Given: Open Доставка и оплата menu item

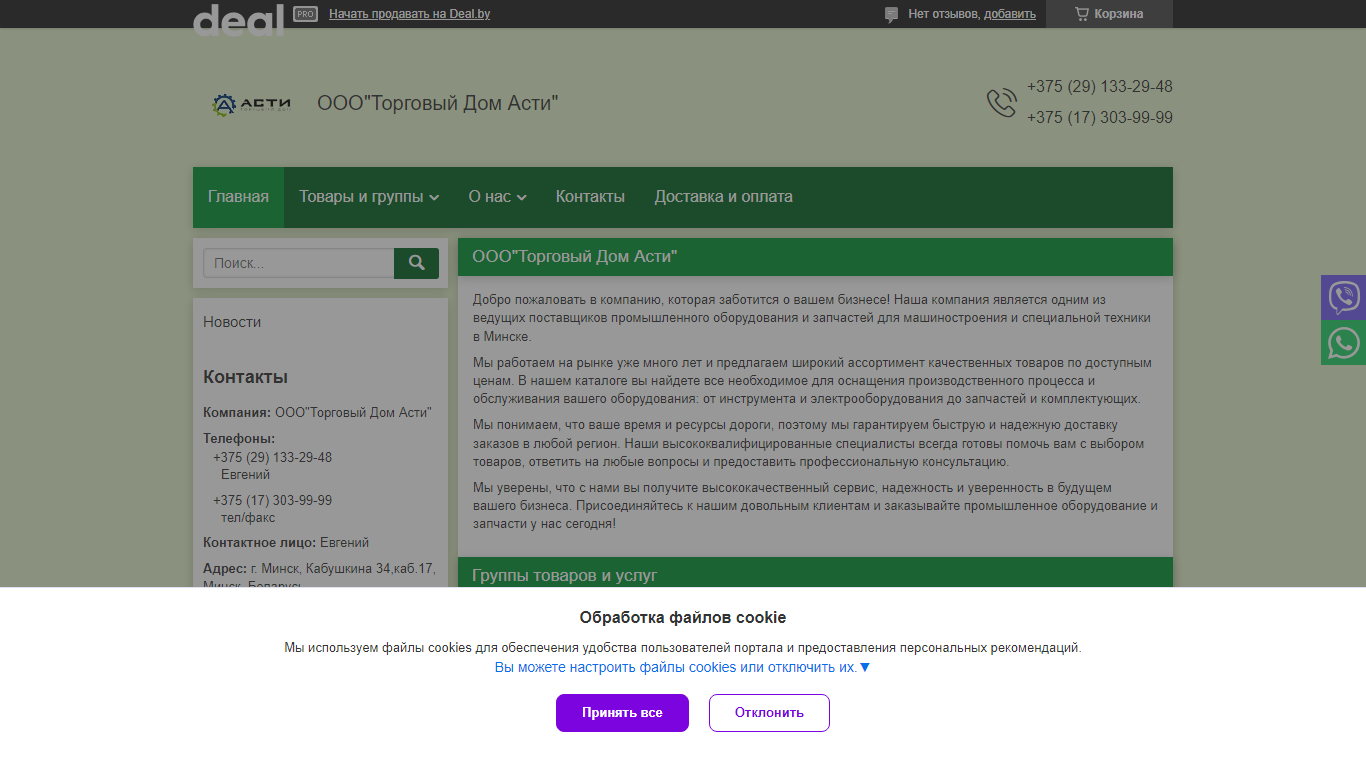Looking at the screenshot, I should (723, 197).
